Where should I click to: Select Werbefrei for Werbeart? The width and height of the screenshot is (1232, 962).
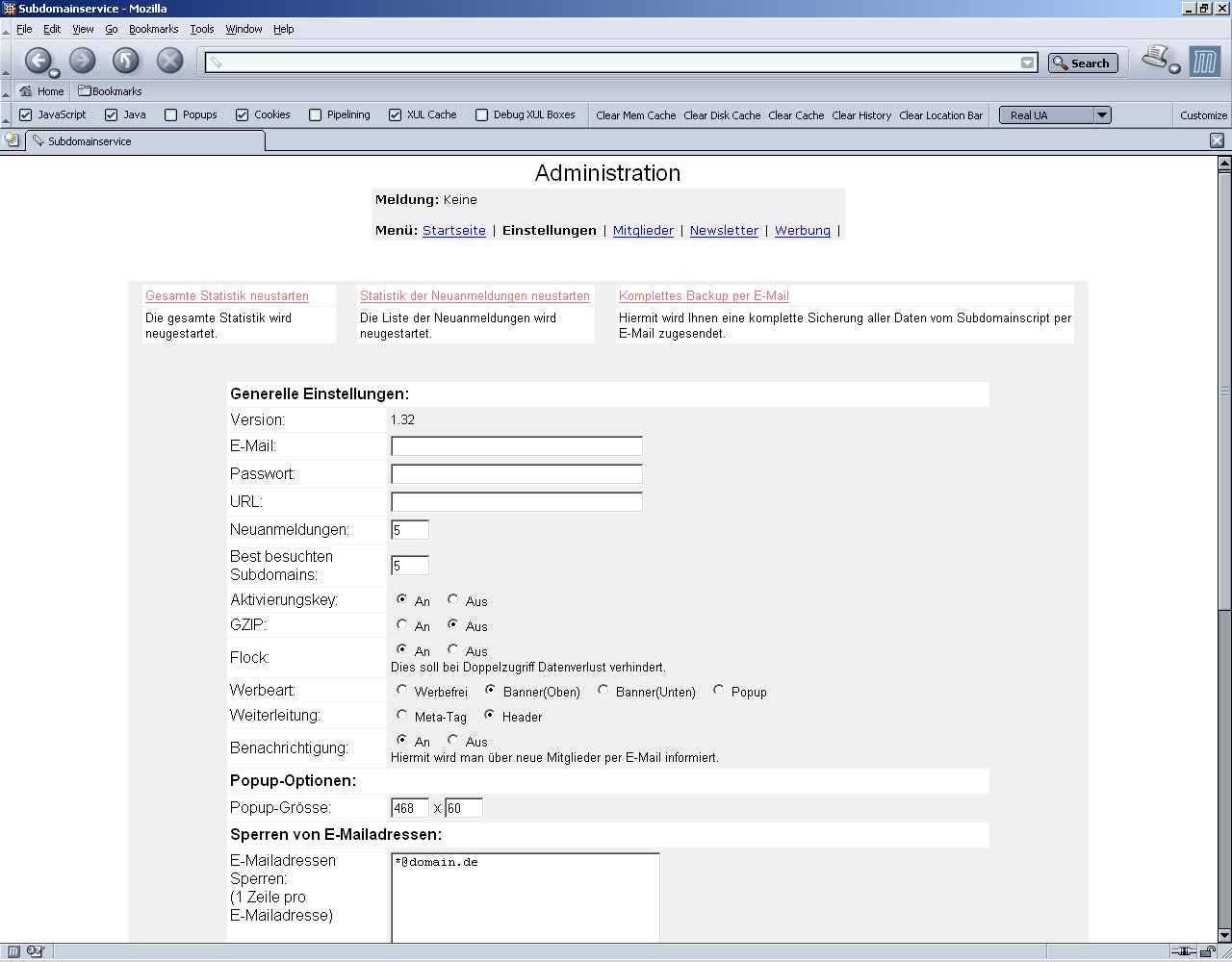(x=401, y=690)
